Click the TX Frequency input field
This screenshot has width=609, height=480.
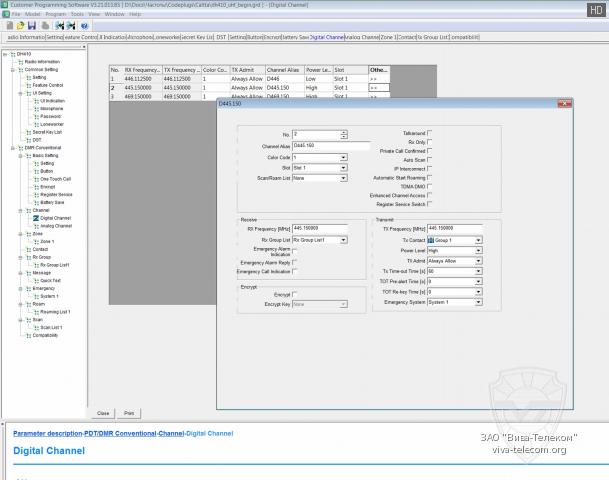455,228
